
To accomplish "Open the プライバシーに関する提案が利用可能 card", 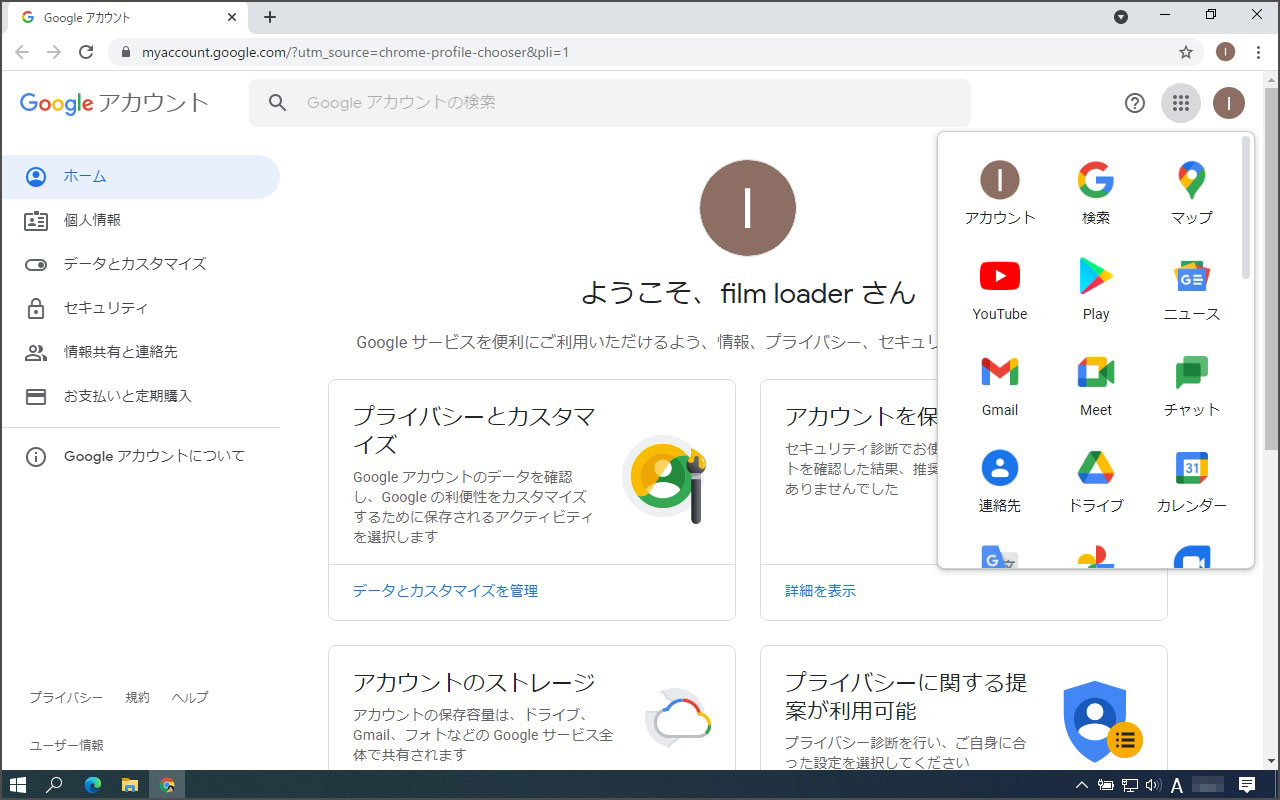I will coord(964,708).
